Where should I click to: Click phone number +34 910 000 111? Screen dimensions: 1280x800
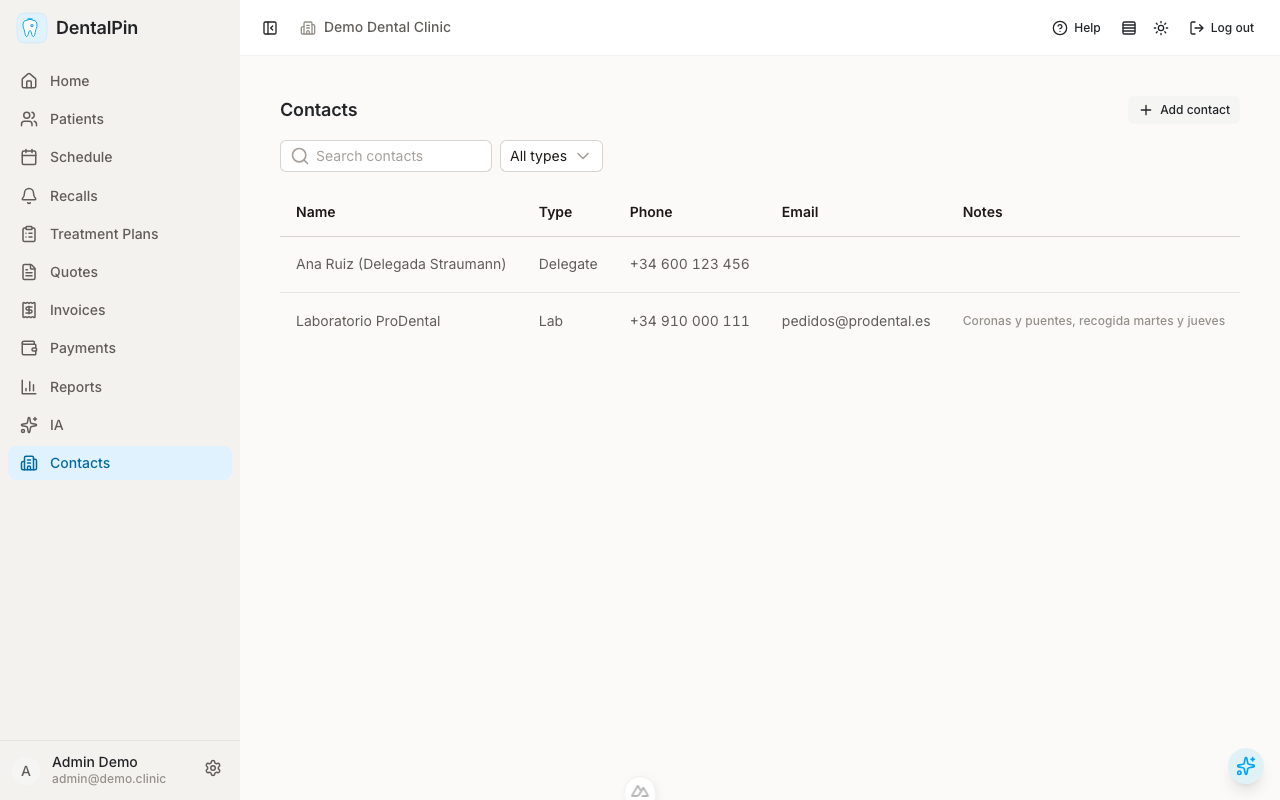pyautogui.click(x=689, y=321)
